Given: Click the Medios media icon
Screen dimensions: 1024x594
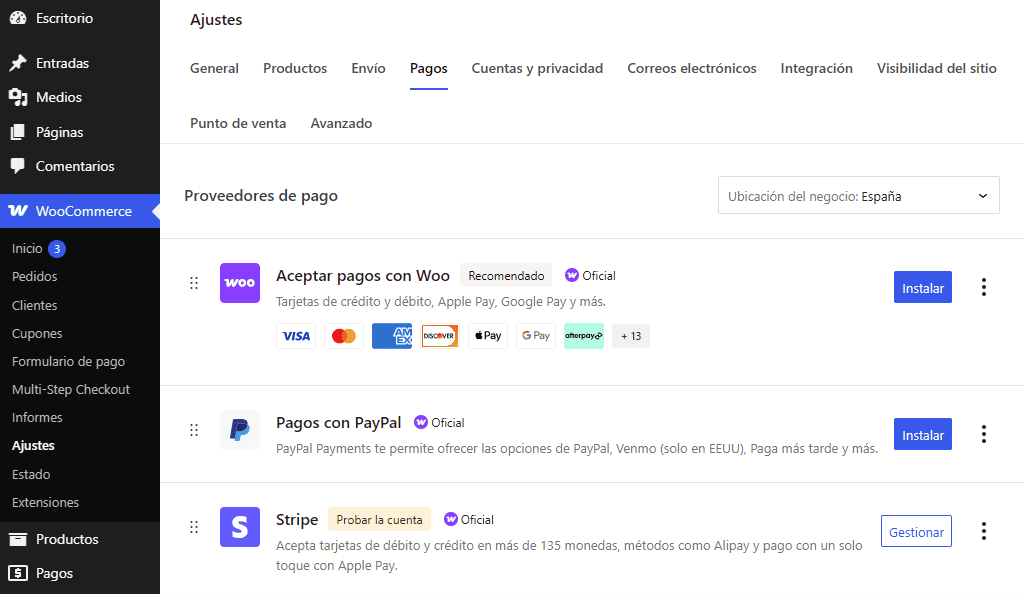Looking at the screenshot, I should pos(18,97).
